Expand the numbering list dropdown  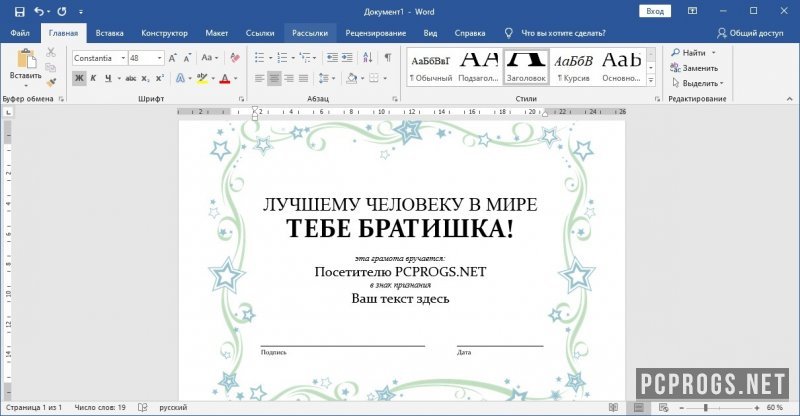coord(293,58)
